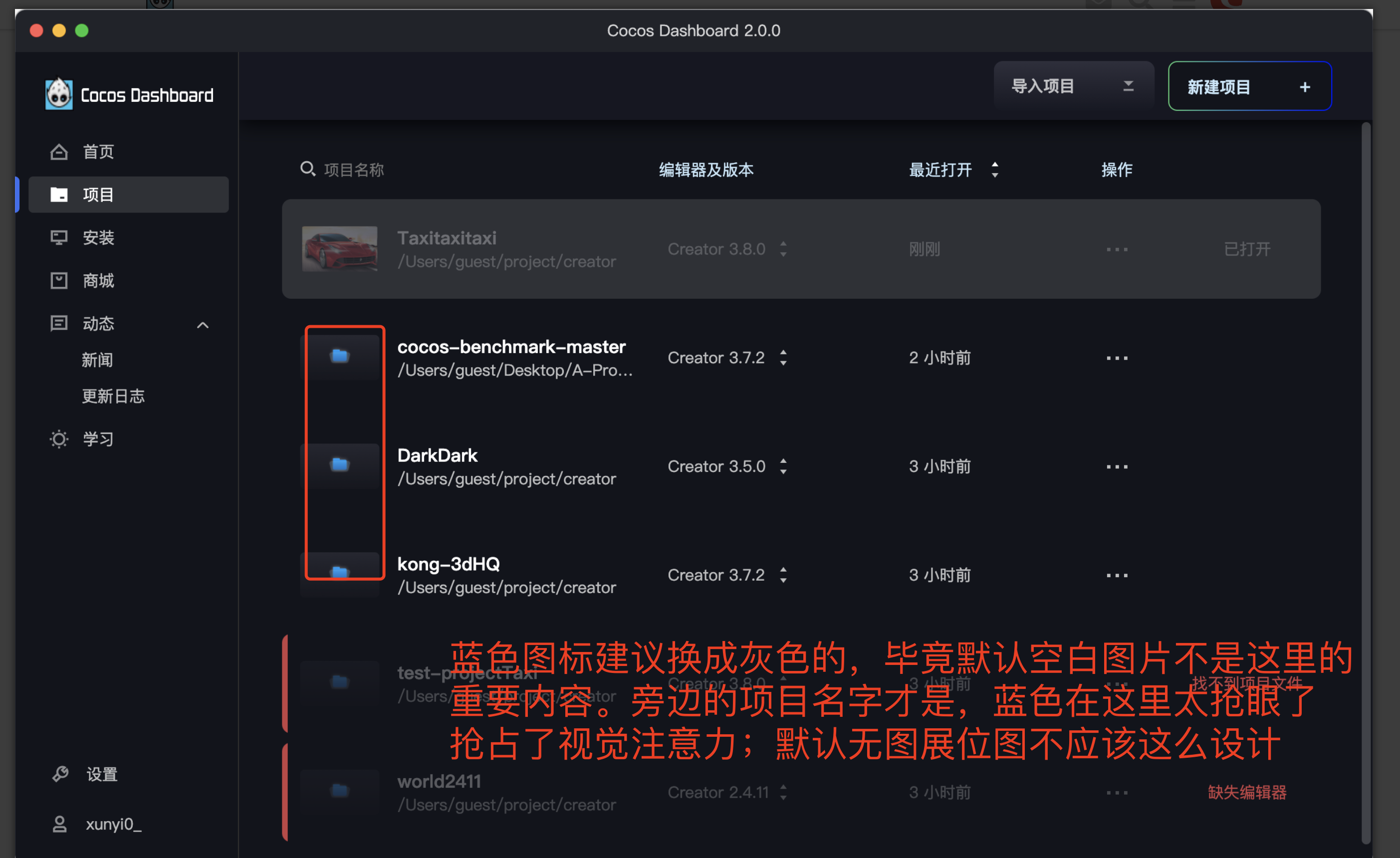Change Creator 3.7.2 version of kong-3dHQ
This screenshot has width=1400, height=858.
click(x=783, y=575)
